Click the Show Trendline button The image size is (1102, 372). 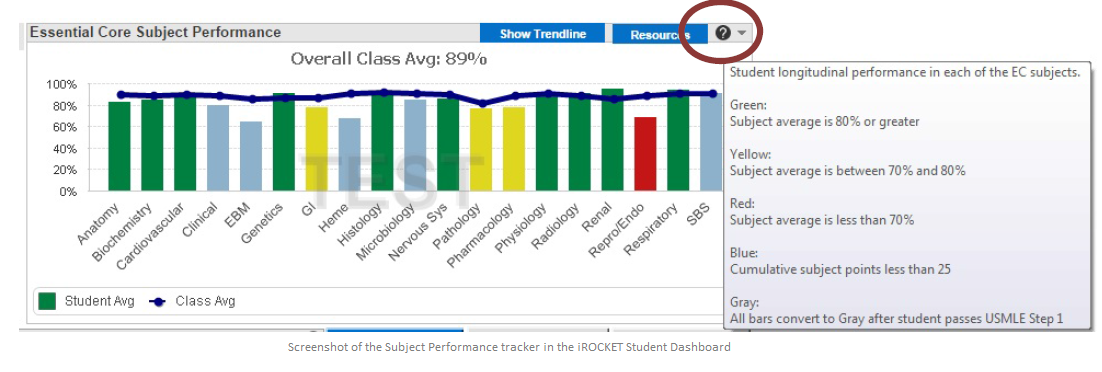543,34
